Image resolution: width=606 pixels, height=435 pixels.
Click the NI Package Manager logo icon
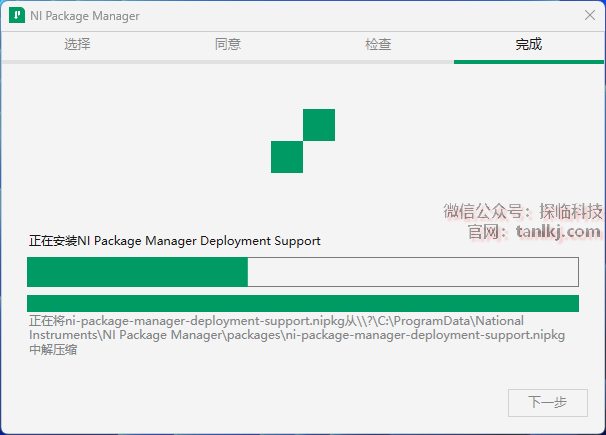(x=17, y=16)
